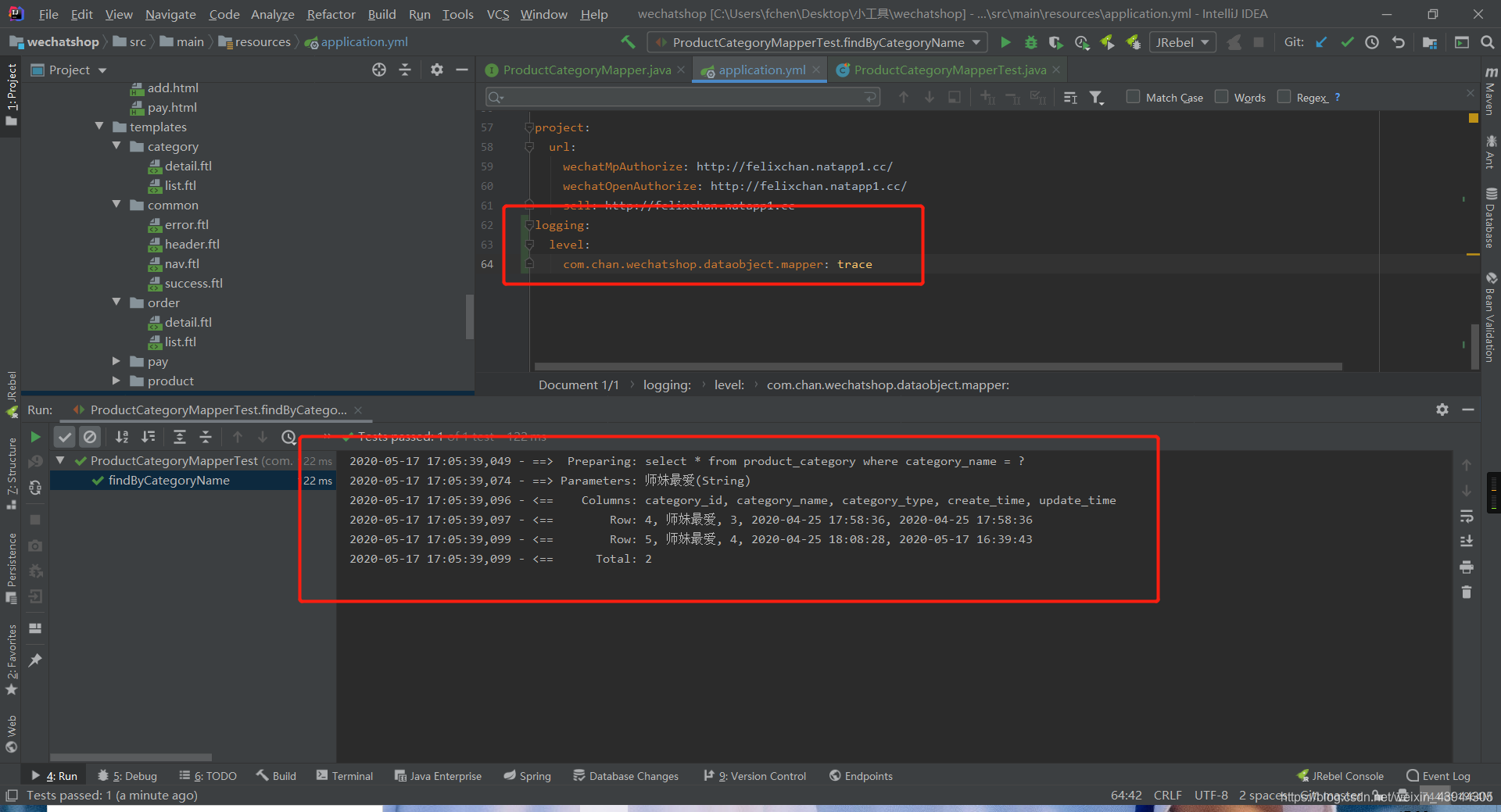Run with coverage icon in toolbar
Viewport: 1501px width, 812px height.
(1056, 42)
